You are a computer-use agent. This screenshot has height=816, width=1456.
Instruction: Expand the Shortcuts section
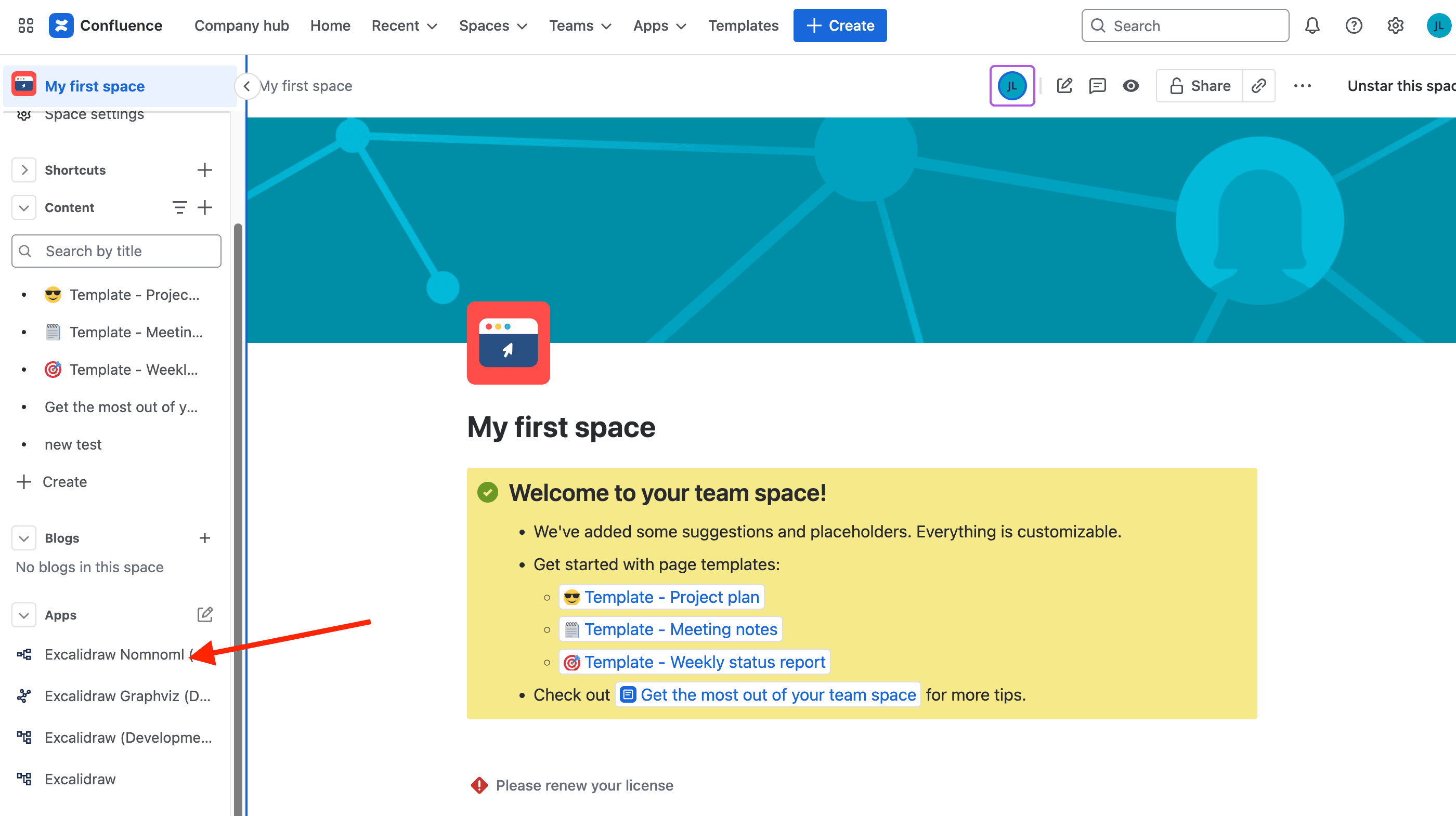[x=24, y=170]
